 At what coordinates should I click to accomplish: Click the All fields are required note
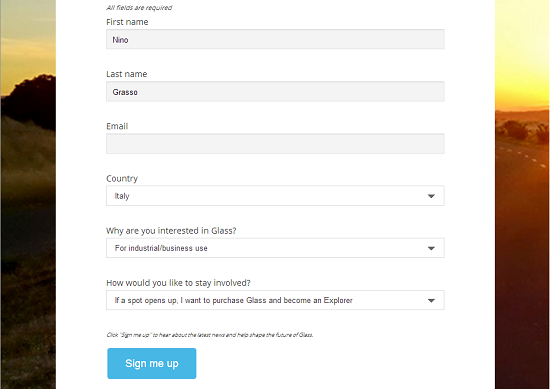click(139, 8)
